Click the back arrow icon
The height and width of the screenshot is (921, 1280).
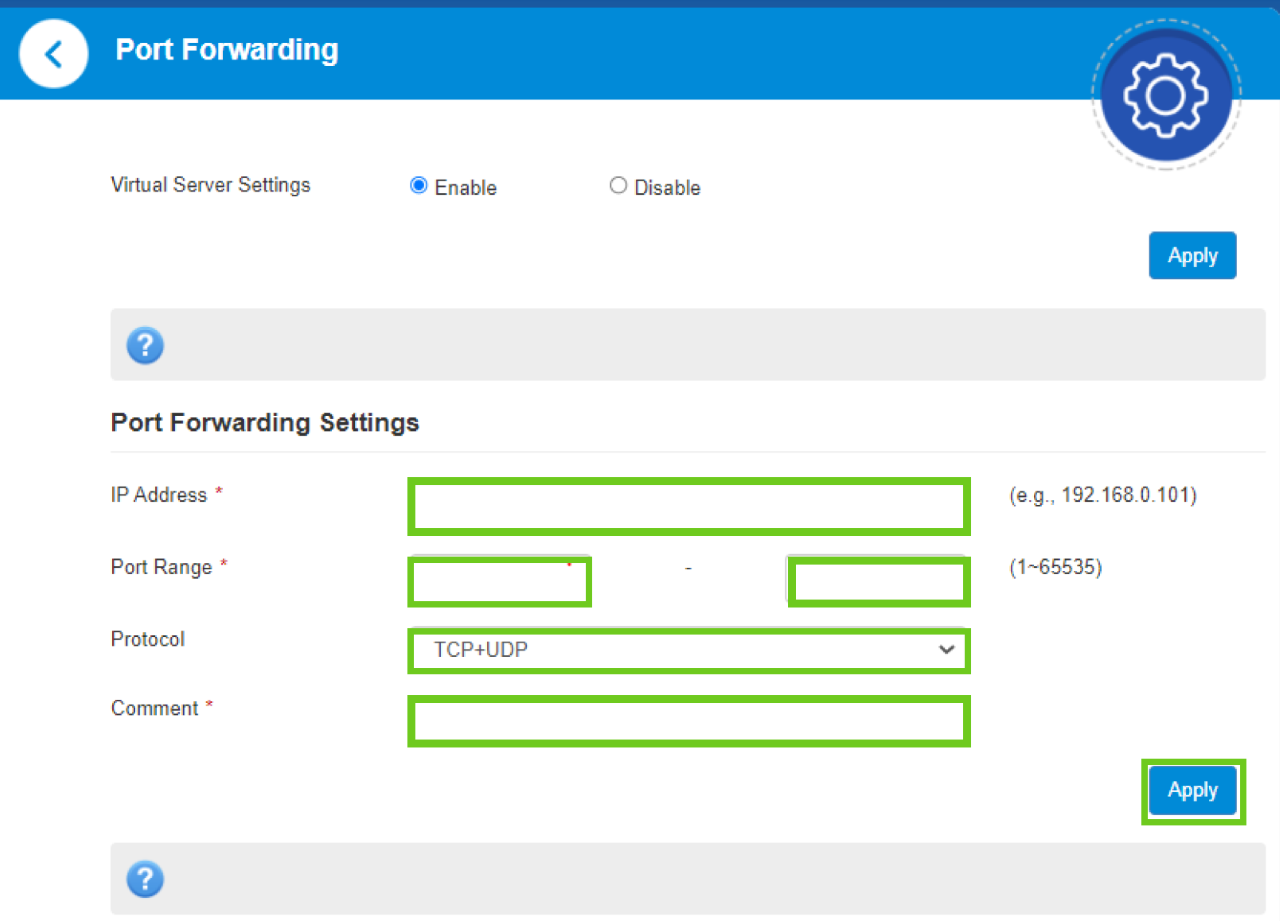pos(53,54)
